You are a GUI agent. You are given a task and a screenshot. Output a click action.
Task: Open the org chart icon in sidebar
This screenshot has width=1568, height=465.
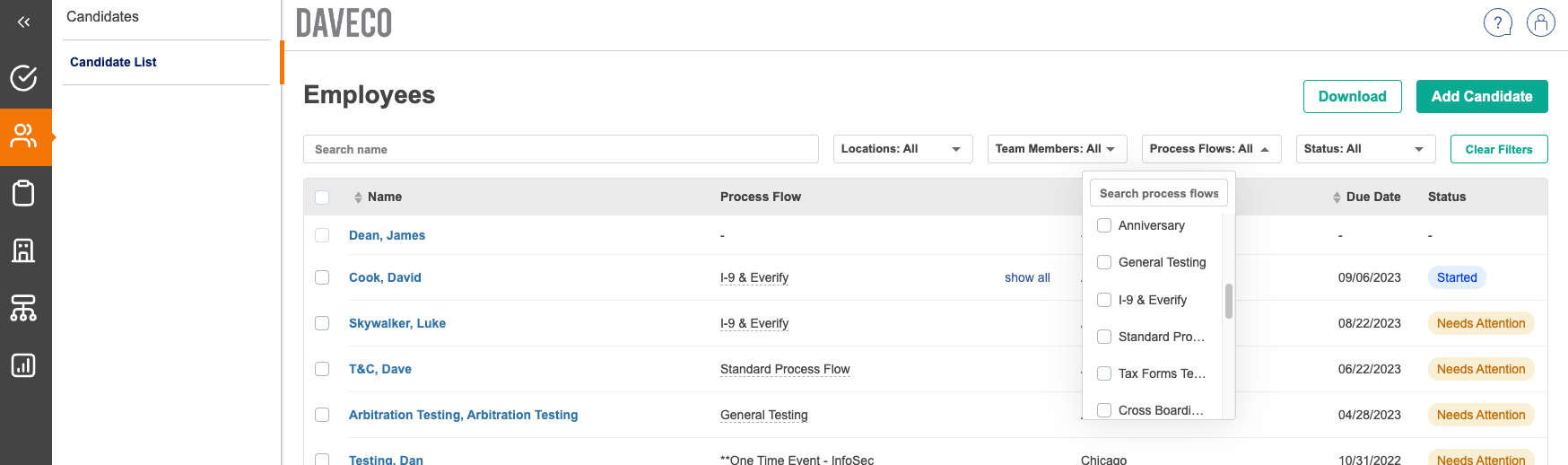(x=24, y=308)
